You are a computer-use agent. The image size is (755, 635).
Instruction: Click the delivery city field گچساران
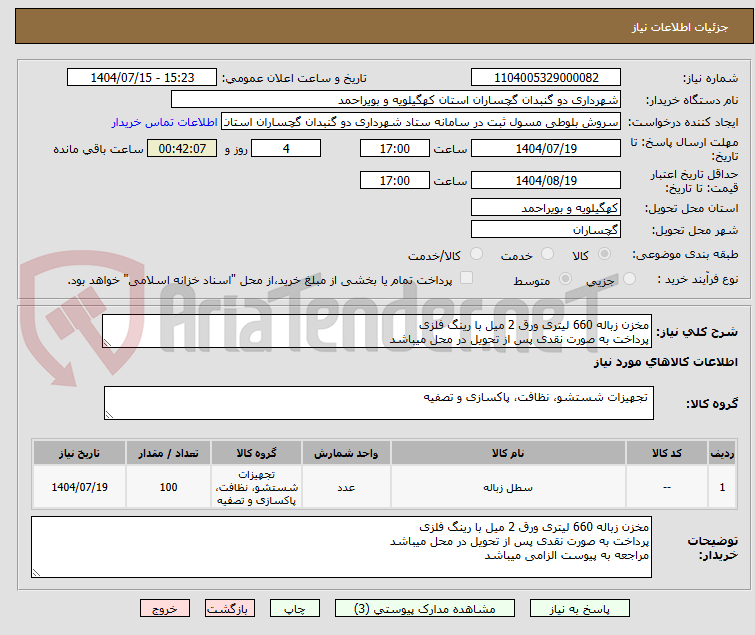[546, 229]
